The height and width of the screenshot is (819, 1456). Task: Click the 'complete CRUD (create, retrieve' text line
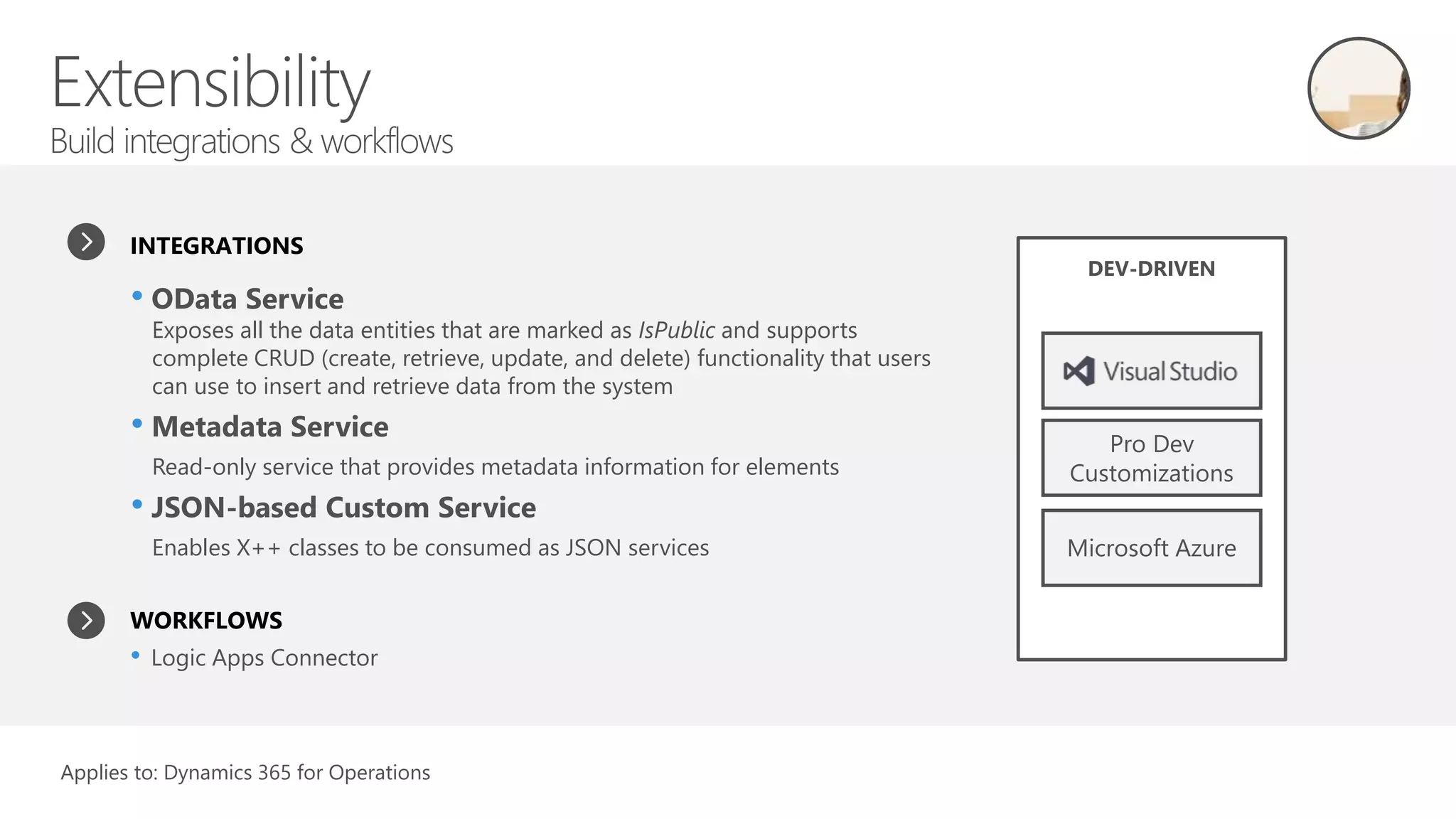click(x=541, y=358)
